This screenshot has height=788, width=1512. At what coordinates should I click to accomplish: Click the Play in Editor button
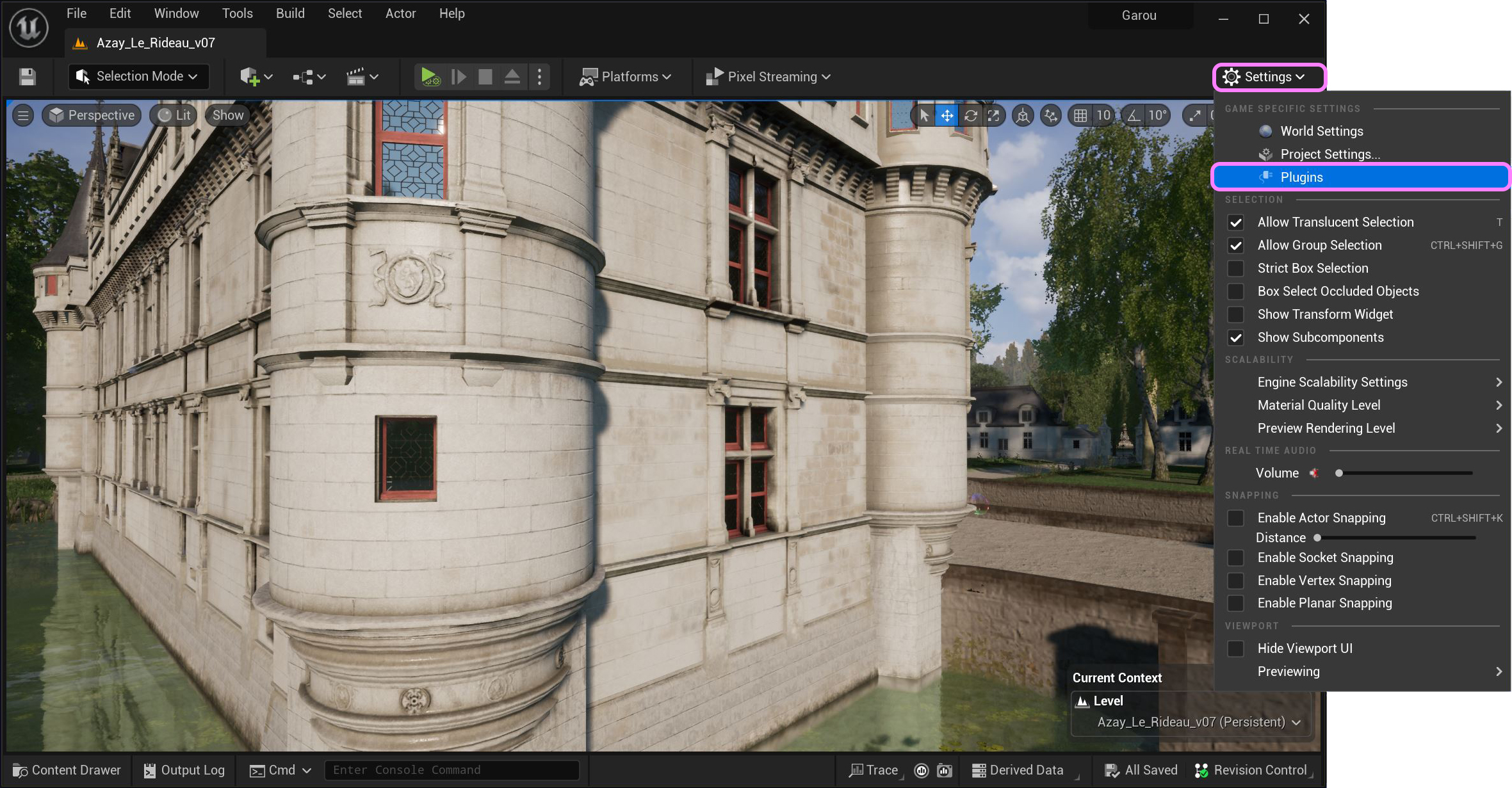coord(430,77)
